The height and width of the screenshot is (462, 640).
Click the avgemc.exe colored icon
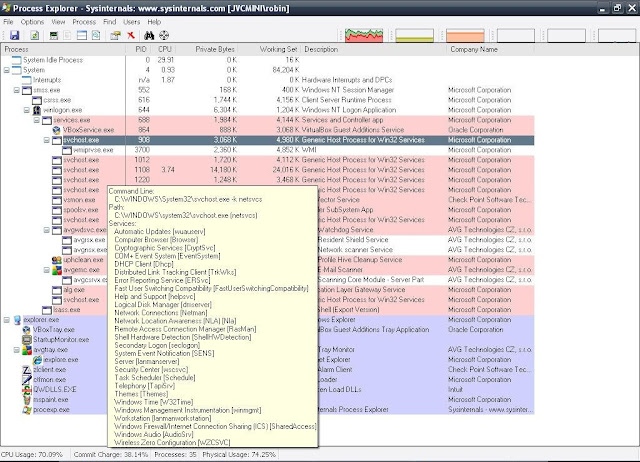57,270
